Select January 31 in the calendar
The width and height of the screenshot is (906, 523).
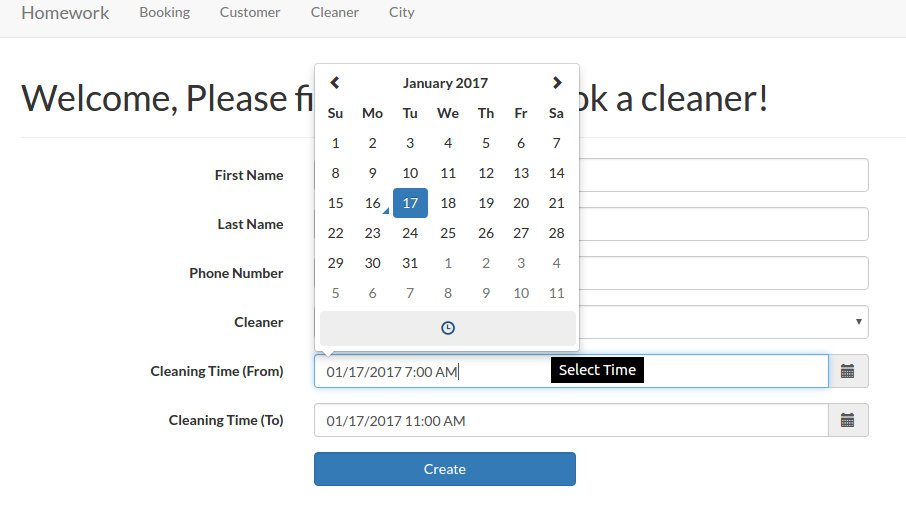[x=410, y=263]
